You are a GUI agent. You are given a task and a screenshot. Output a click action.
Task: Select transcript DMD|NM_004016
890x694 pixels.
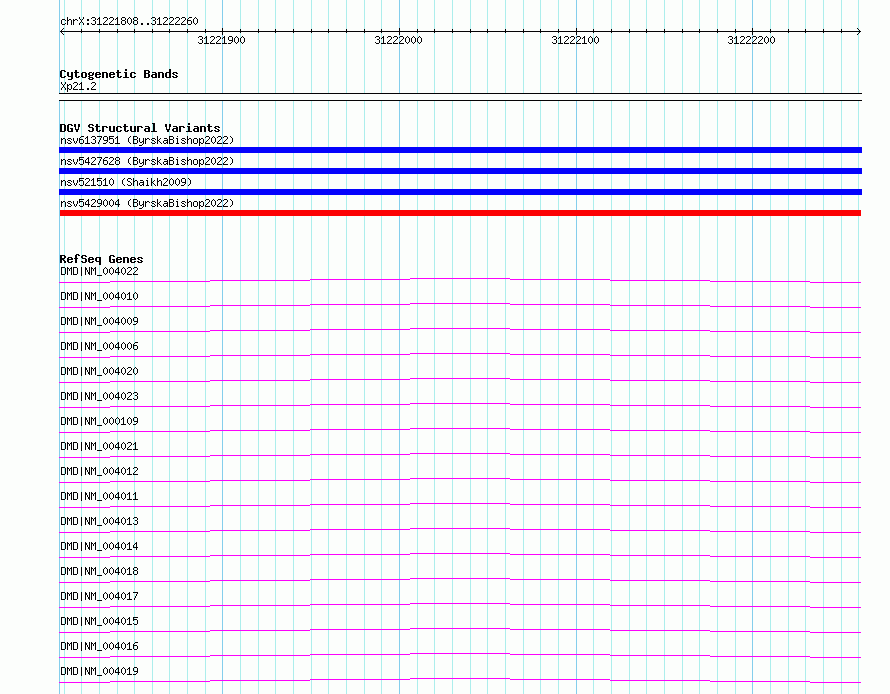click(99, 646)
